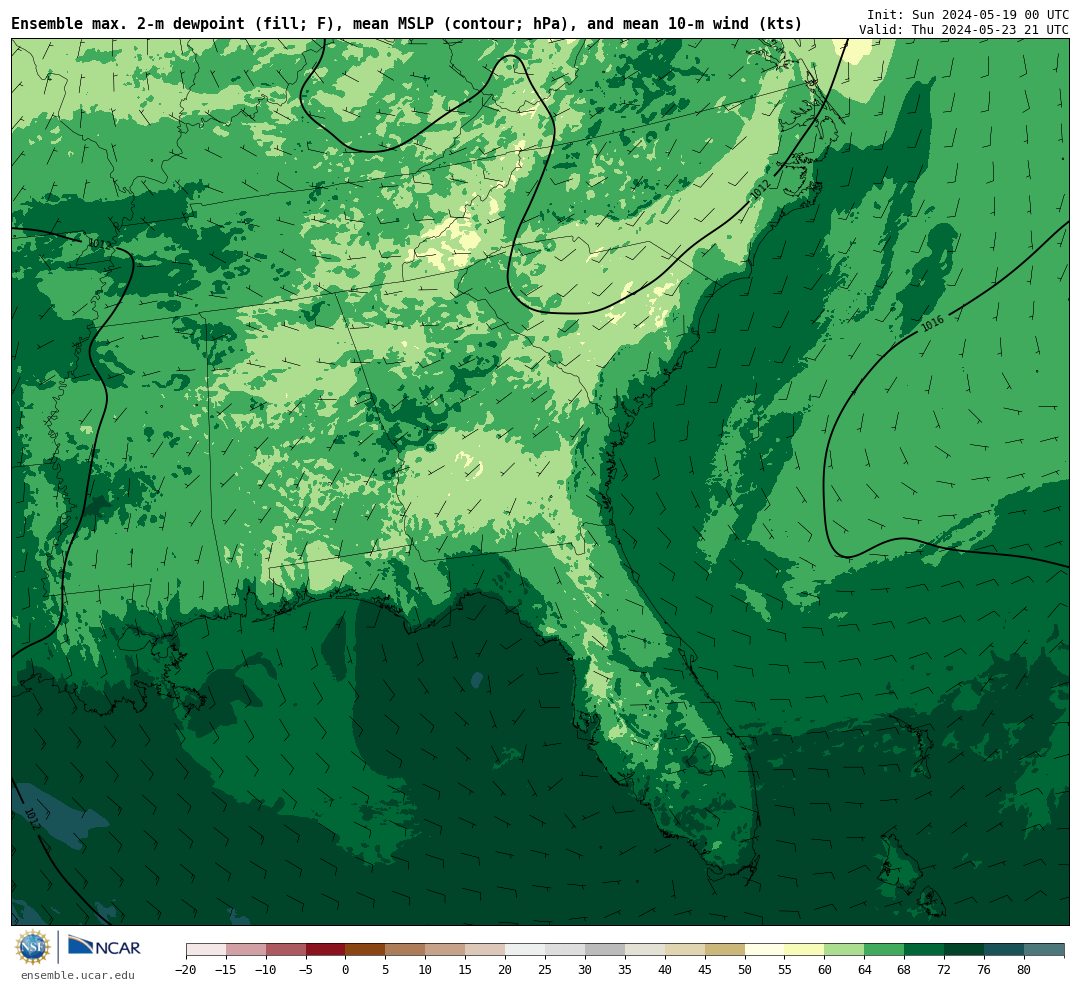Pick the yellow swatch between 55 and 60
The height and width of the screenshot is (988, 1080).
pos(804,950)
